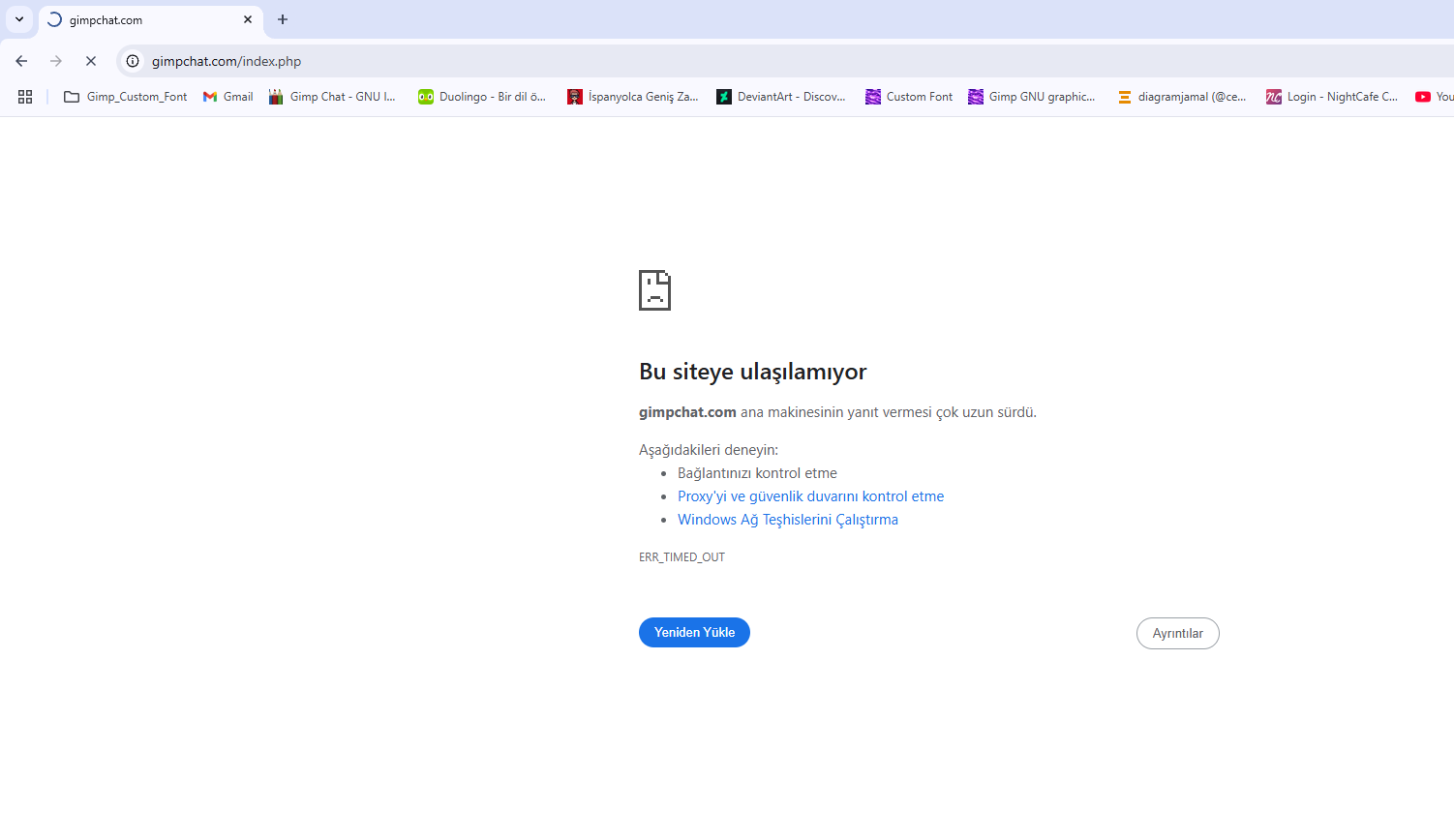
Task: Open the Gimp_Custom_Font bookmark folder
Action: [x=126, y=97]
